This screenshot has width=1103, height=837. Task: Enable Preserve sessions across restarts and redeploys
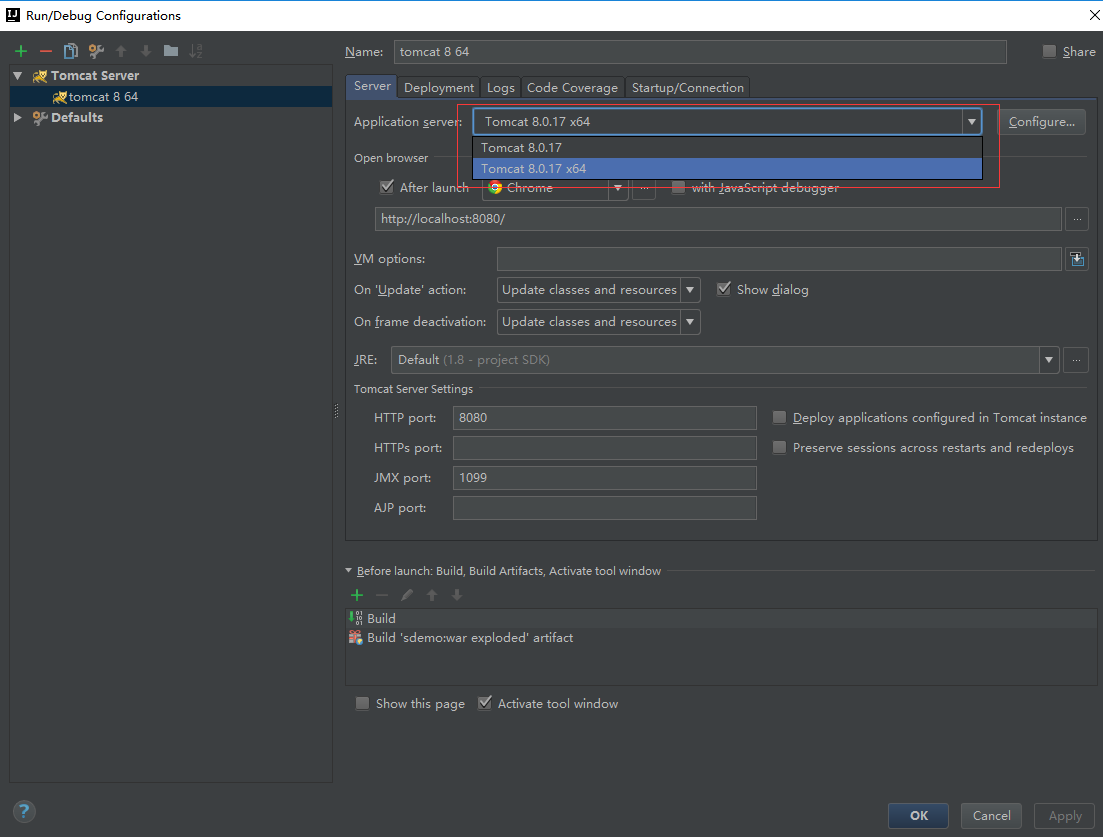[x=779, y=447]
